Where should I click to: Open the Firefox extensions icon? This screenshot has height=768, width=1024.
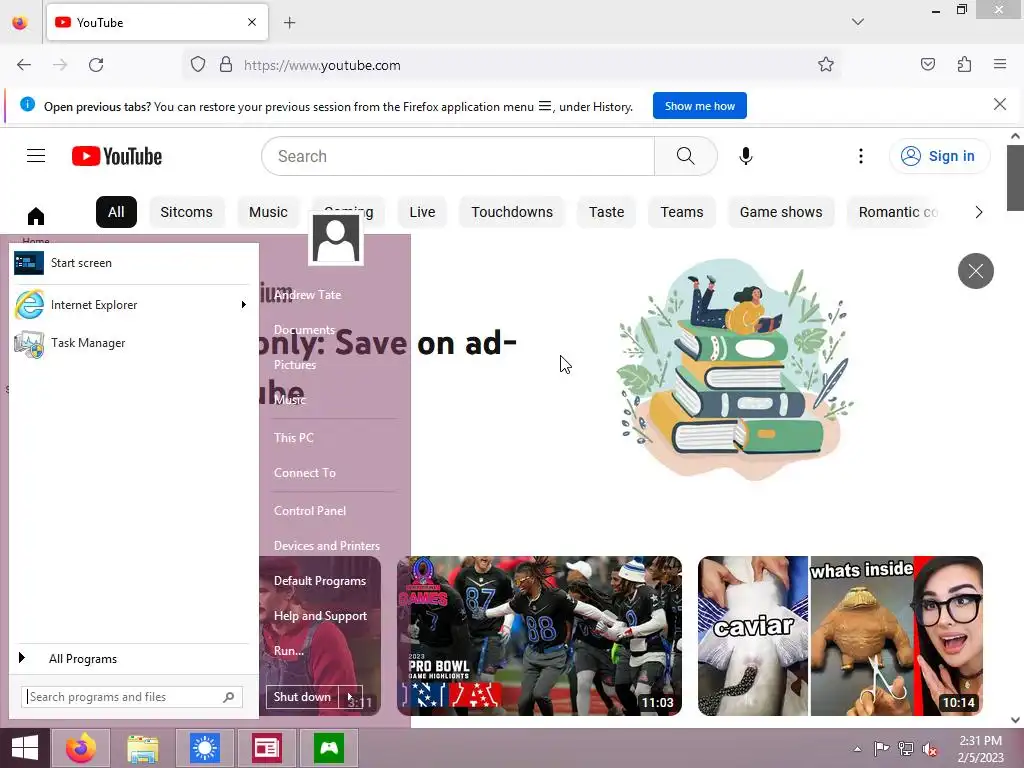964,64
